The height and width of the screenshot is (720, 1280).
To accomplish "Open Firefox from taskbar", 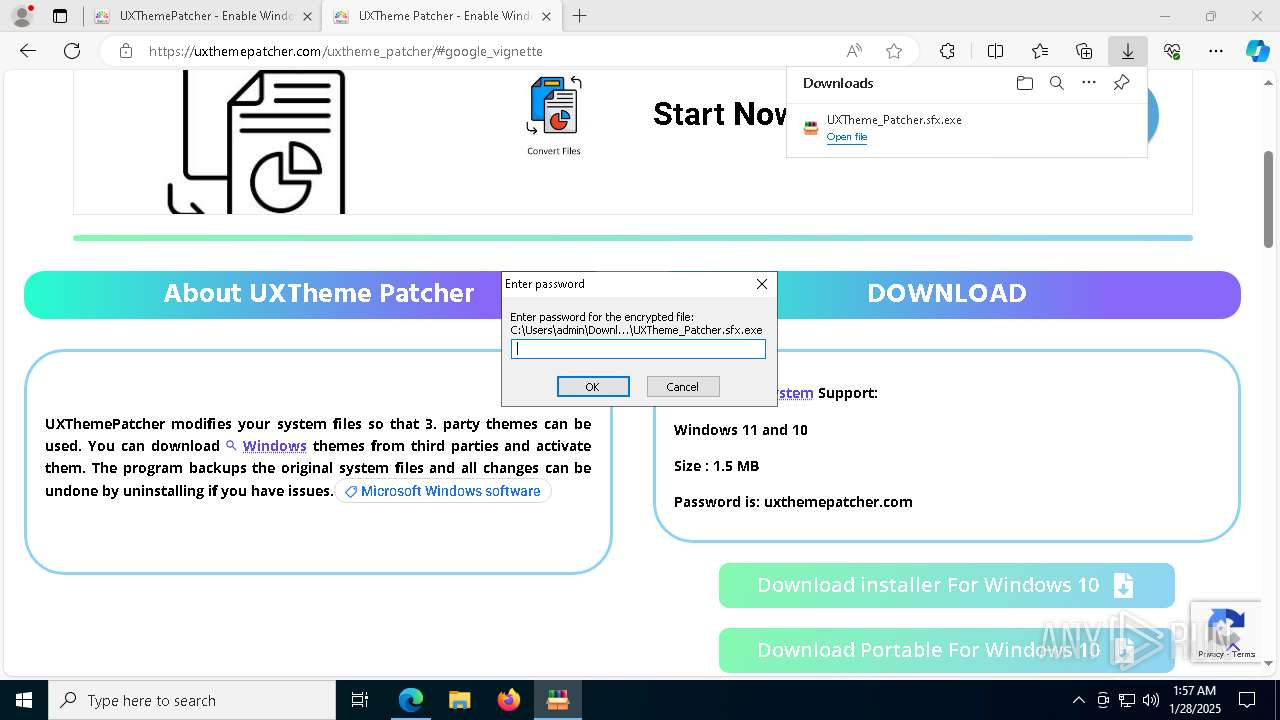I will pos(508,700).
